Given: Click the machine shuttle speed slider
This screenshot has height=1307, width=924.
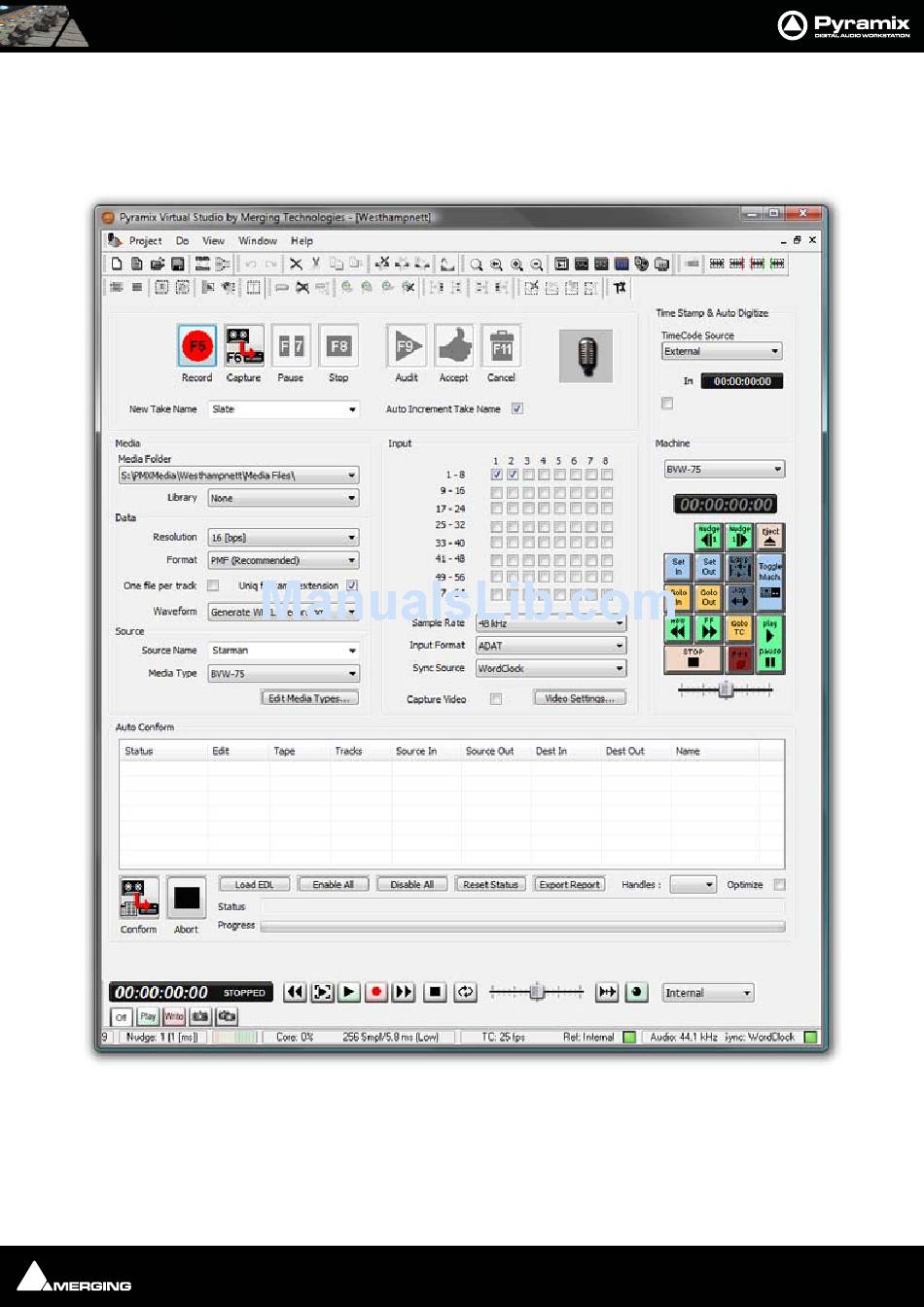Looking at the screenshot, I should tap(726, 689).
